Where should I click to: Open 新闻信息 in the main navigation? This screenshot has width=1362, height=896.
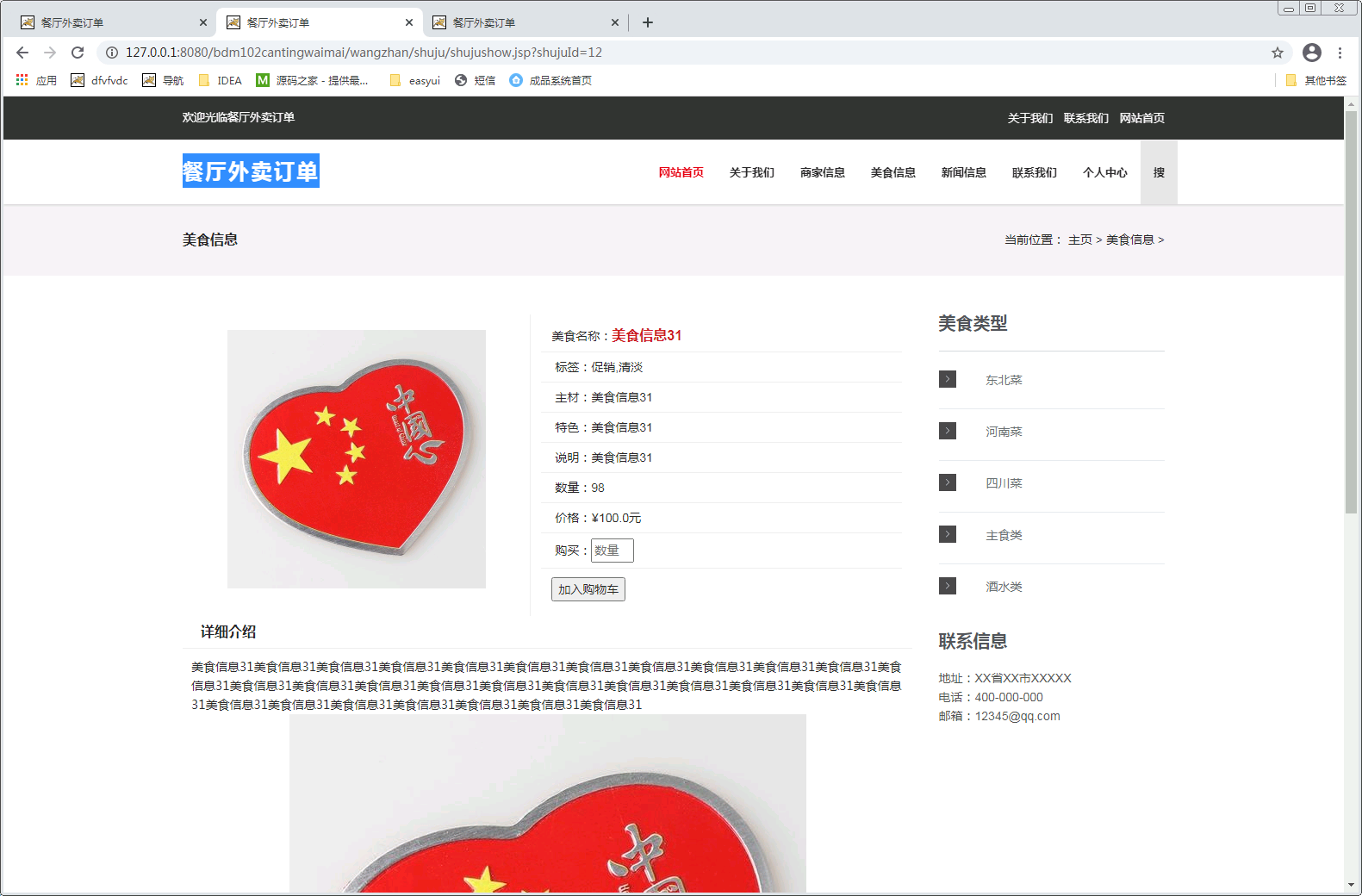(964, 172)
